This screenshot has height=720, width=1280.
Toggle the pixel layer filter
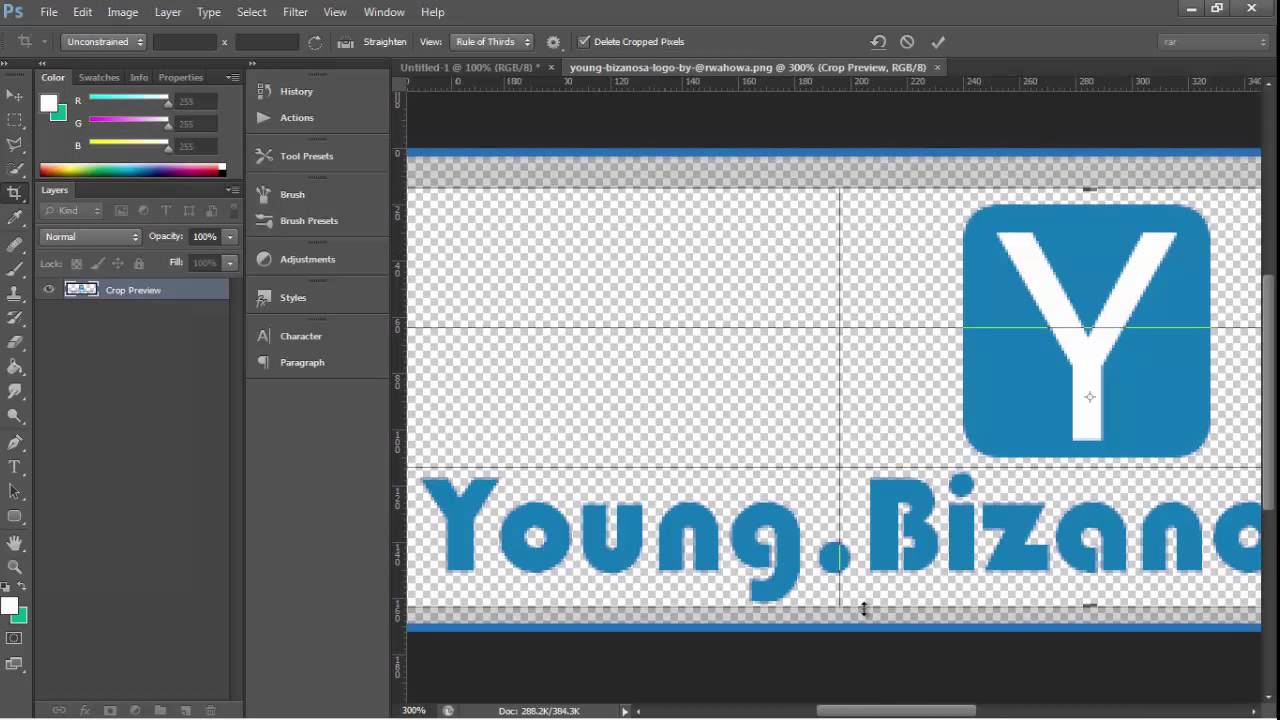(x=121, y=211)
